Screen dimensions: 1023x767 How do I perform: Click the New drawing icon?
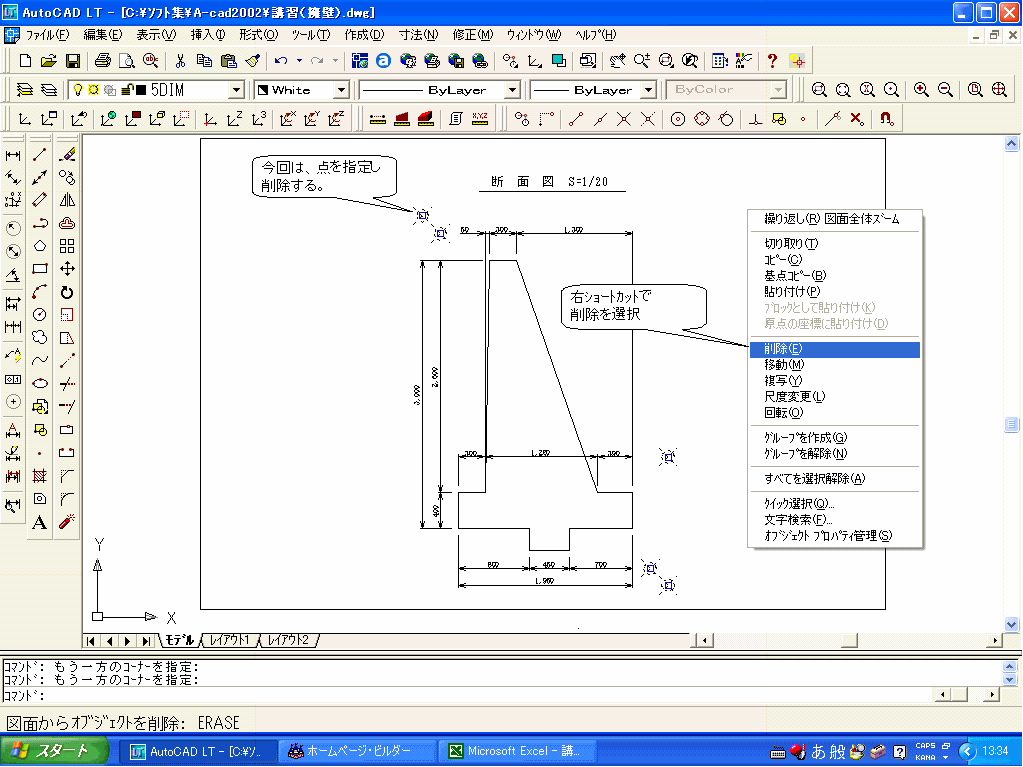click(25, 61)
